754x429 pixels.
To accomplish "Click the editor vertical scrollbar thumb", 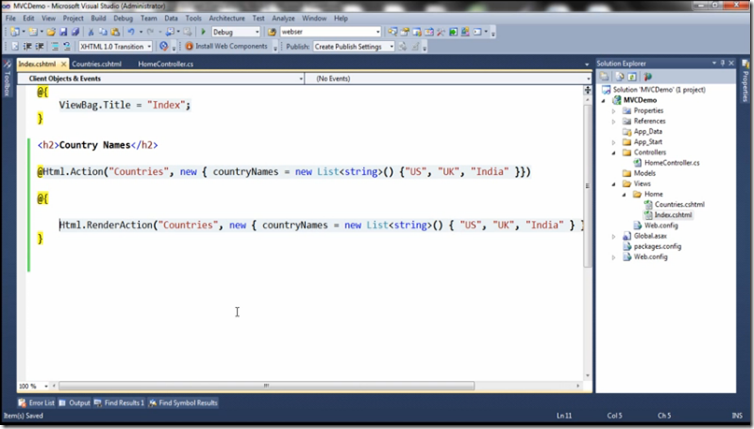I will coord(588,185).
